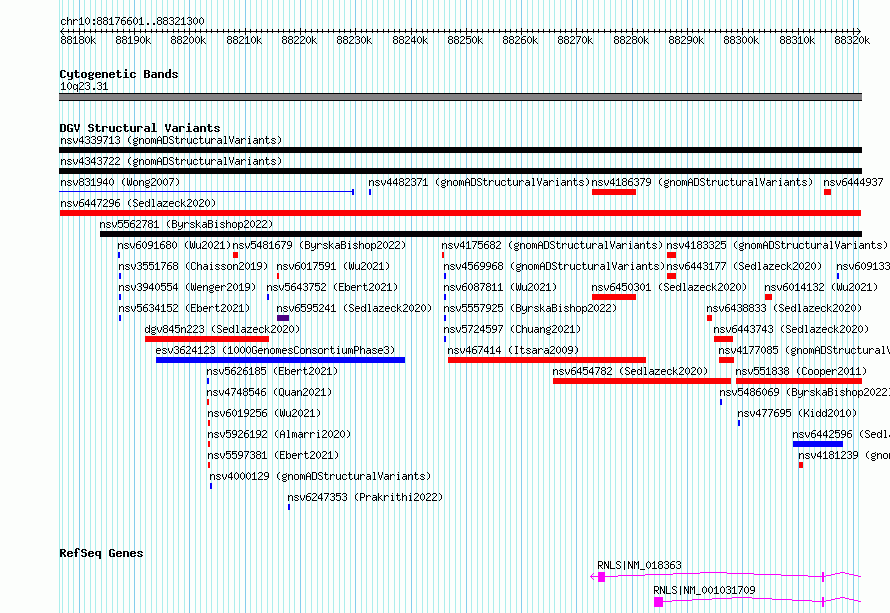Click nsv5597381 (Ebert2021) label

coord(273,455)
